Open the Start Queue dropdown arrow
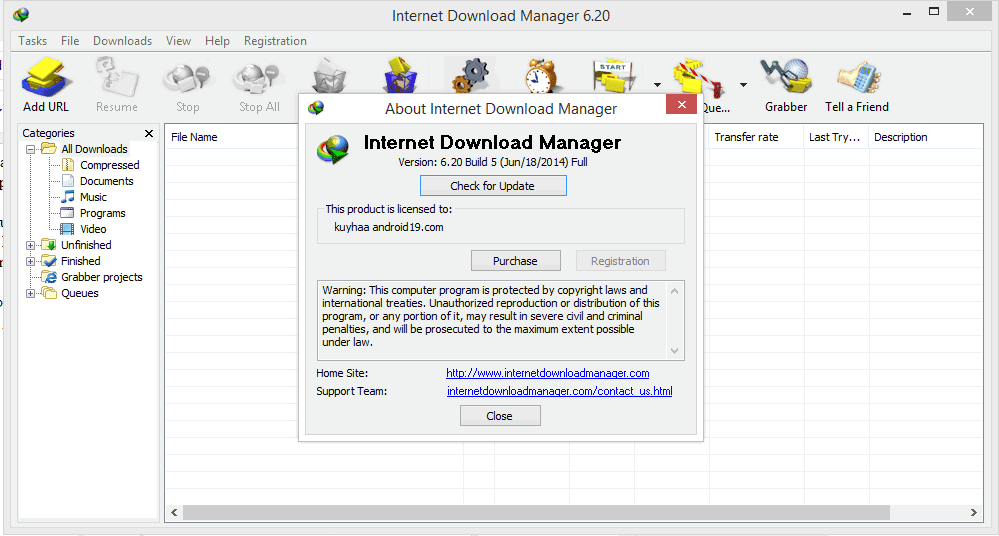The height and width of the screenshot is (536, 999). coord(657,85)
